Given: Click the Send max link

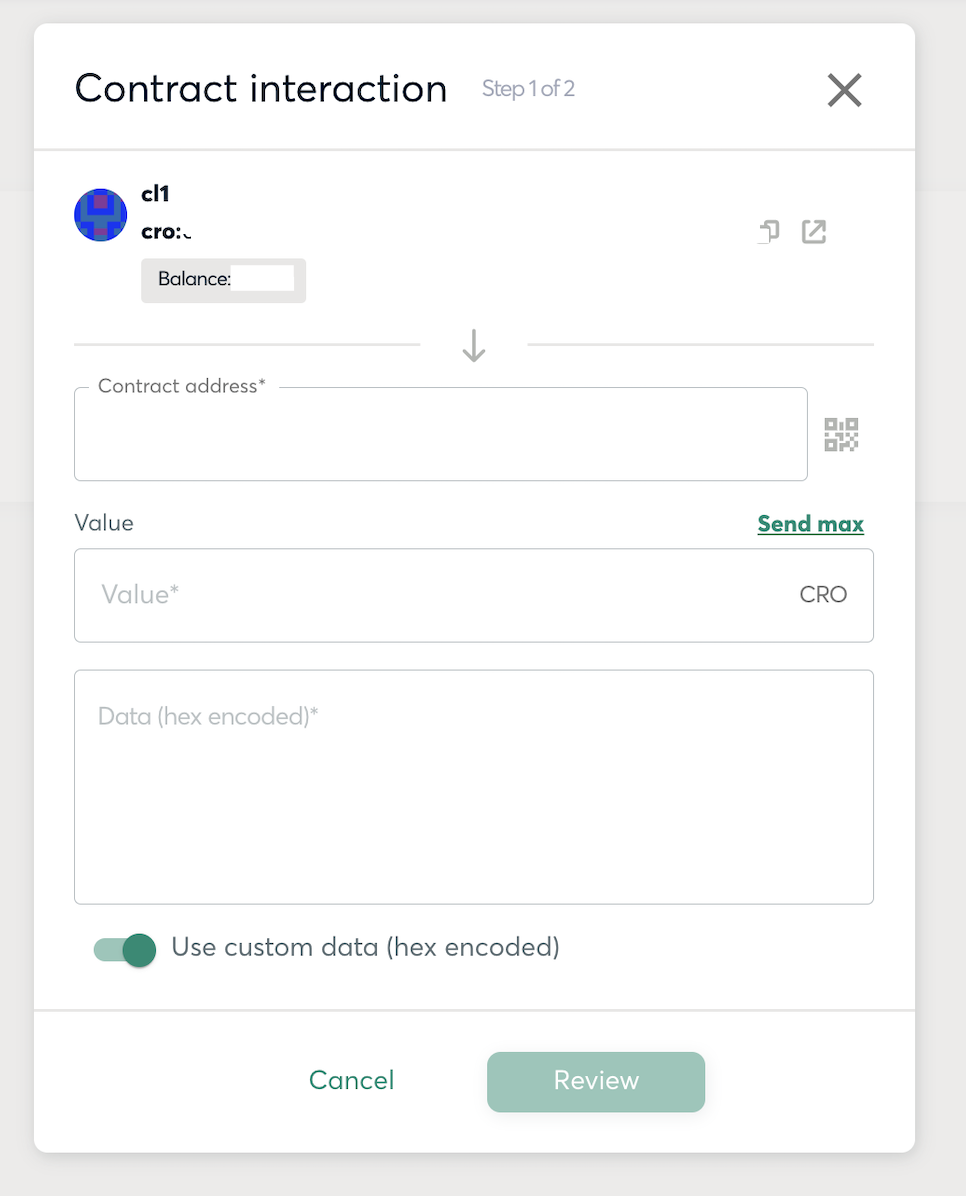Looking at the screenshot, I should coord(810,524).
